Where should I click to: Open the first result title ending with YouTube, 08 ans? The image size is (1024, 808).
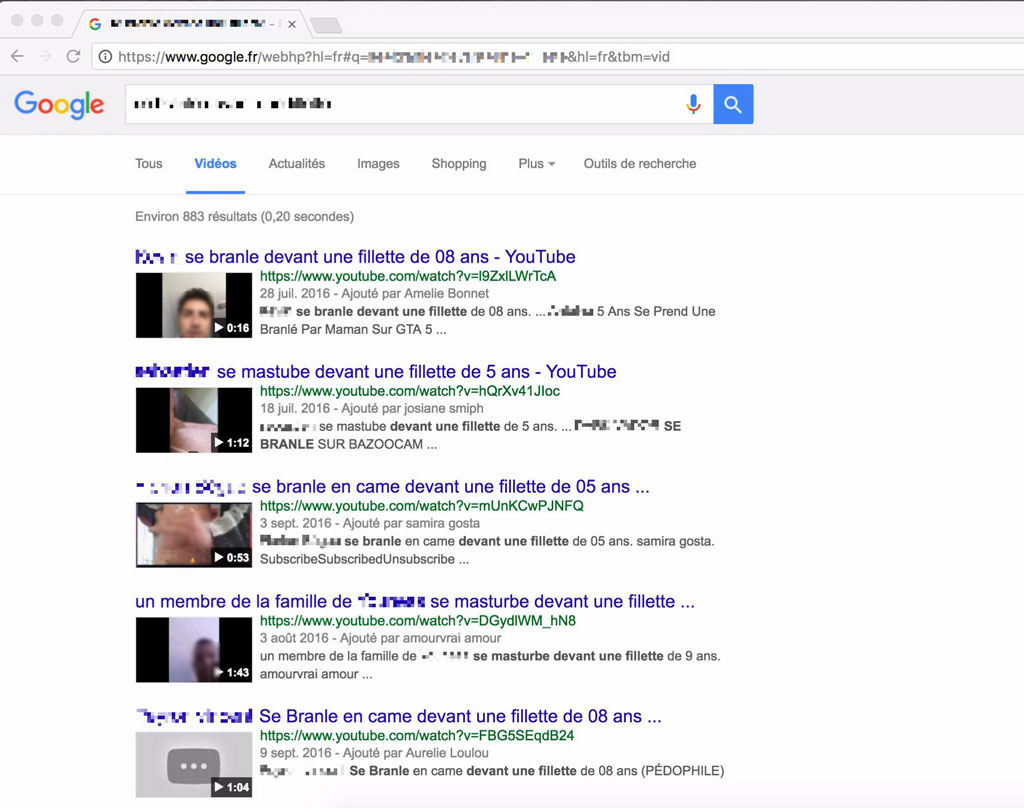(355, 257)
